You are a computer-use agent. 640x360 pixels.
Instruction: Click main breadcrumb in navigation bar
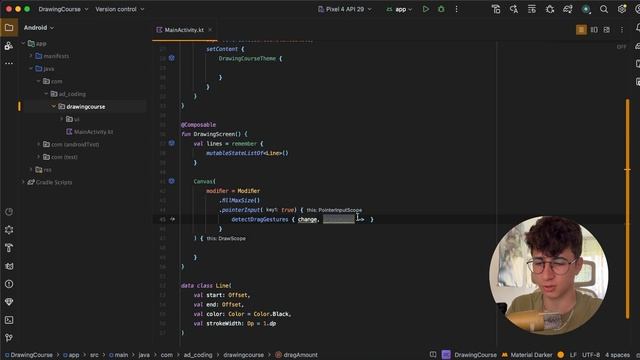[x=119, y=355]
